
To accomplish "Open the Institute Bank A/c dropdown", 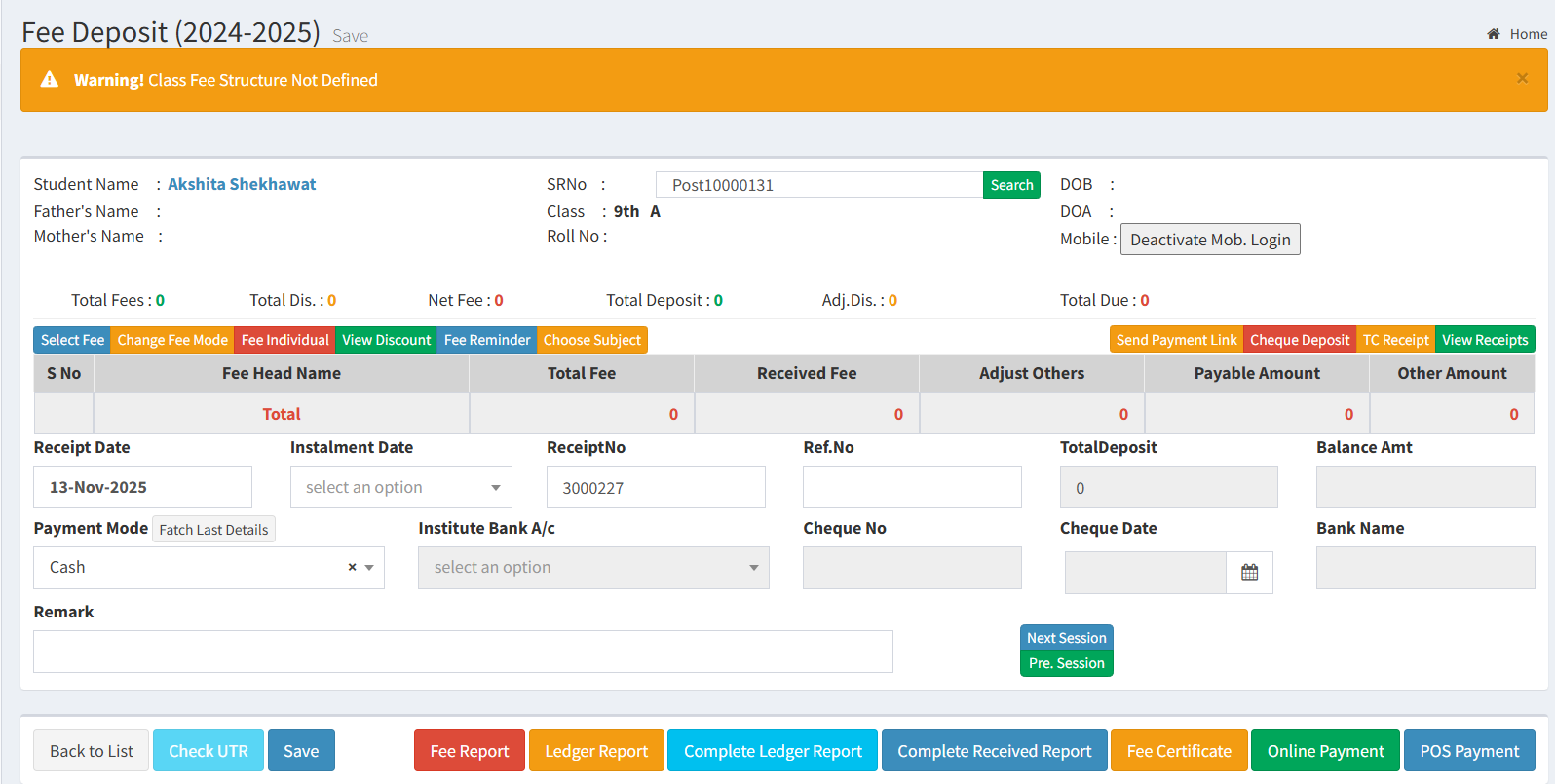I will [x=592, y=568].
